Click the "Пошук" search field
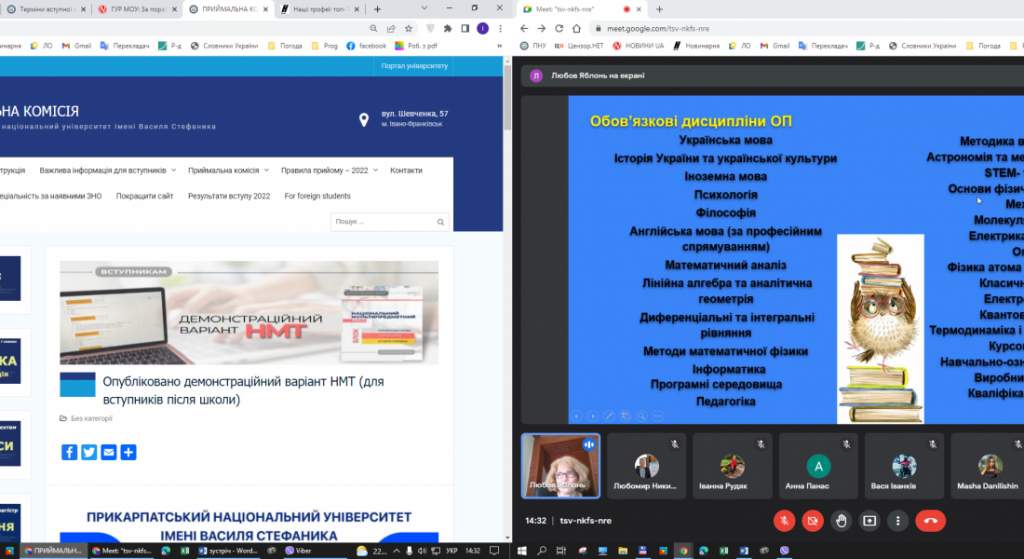 (x=389, y=221)
